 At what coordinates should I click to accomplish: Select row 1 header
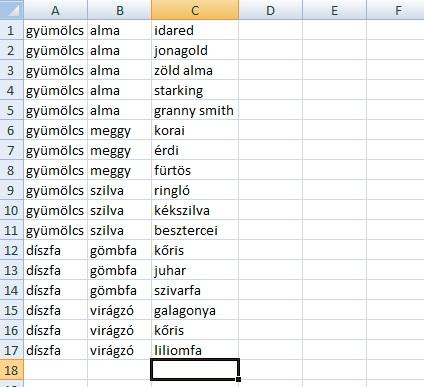[x=12, y=30]
